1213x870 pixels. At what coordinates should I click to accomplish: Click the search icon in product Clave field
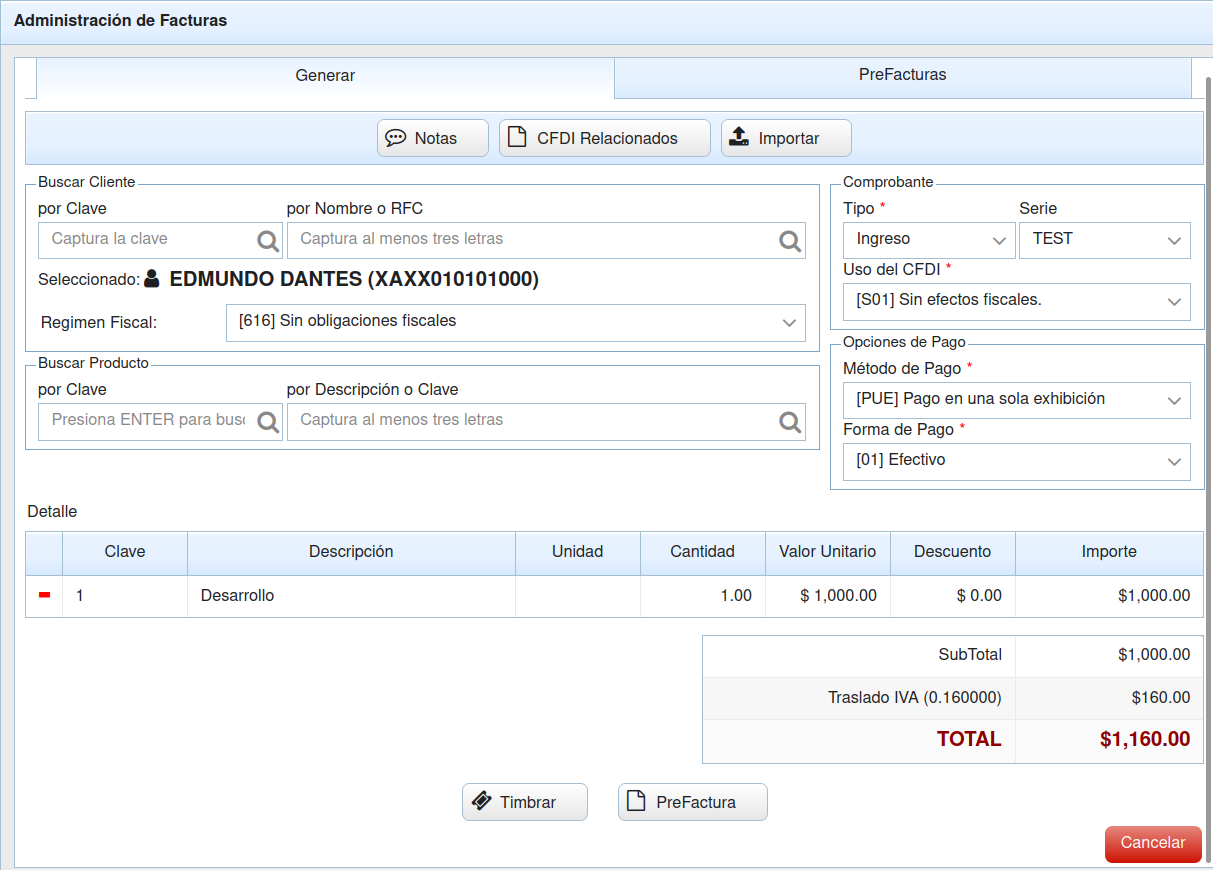pyautogui.click(x=268, y=422)
